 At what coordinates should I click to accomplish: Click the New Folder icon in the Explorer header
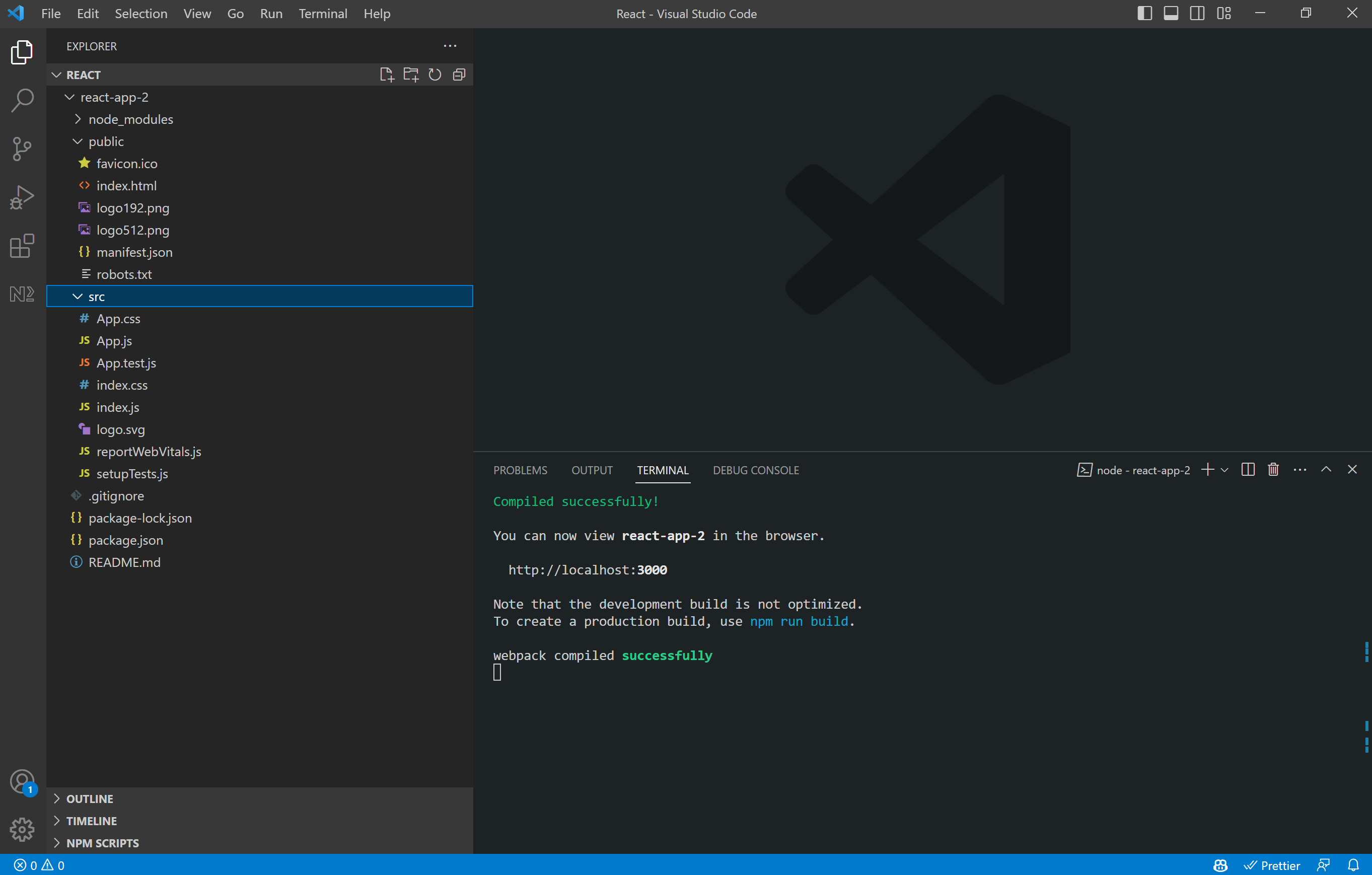tap(411, 75)
